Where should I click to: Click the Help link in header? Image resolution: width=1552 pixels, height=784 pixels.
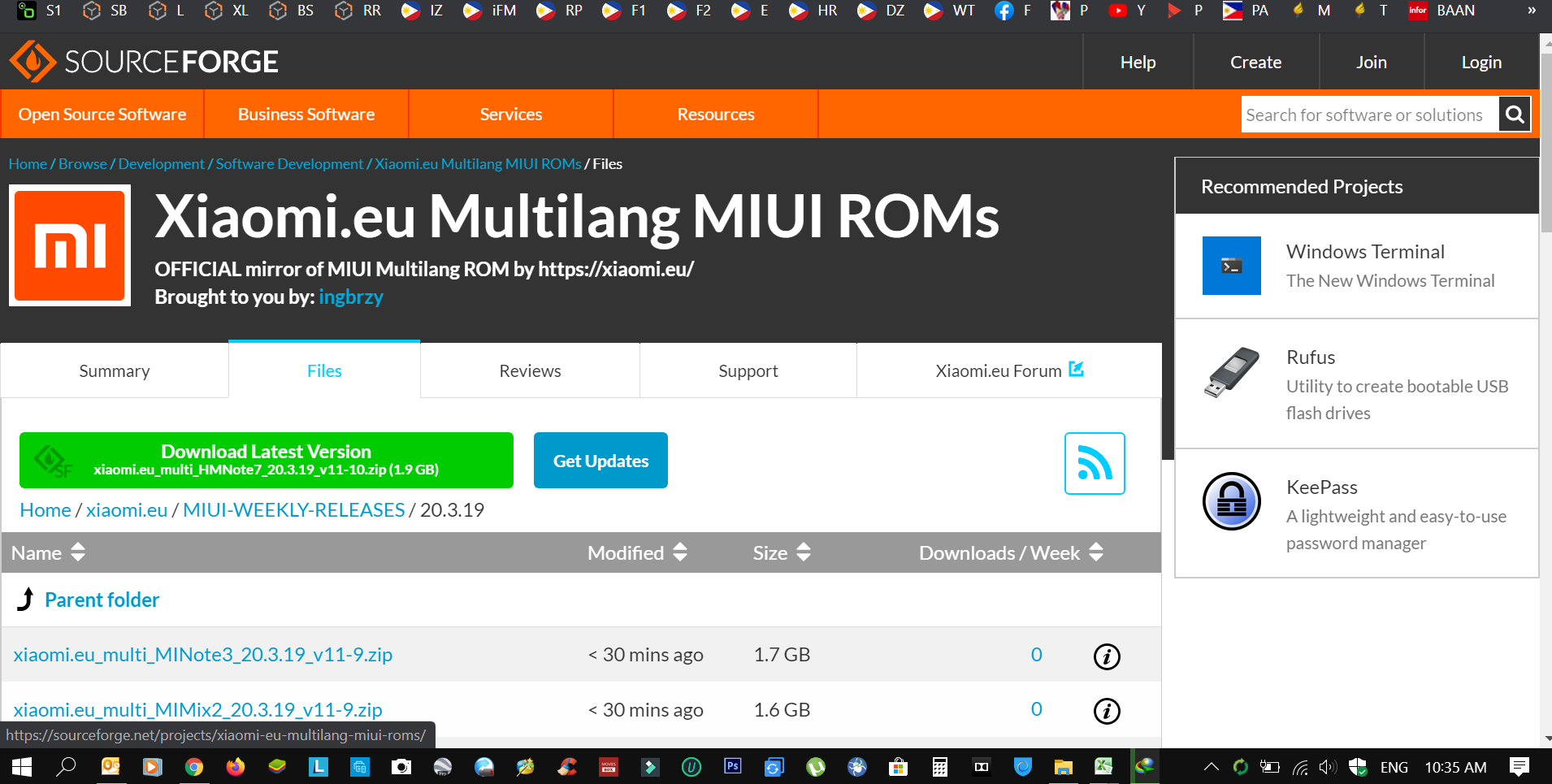click(1138, 62)
